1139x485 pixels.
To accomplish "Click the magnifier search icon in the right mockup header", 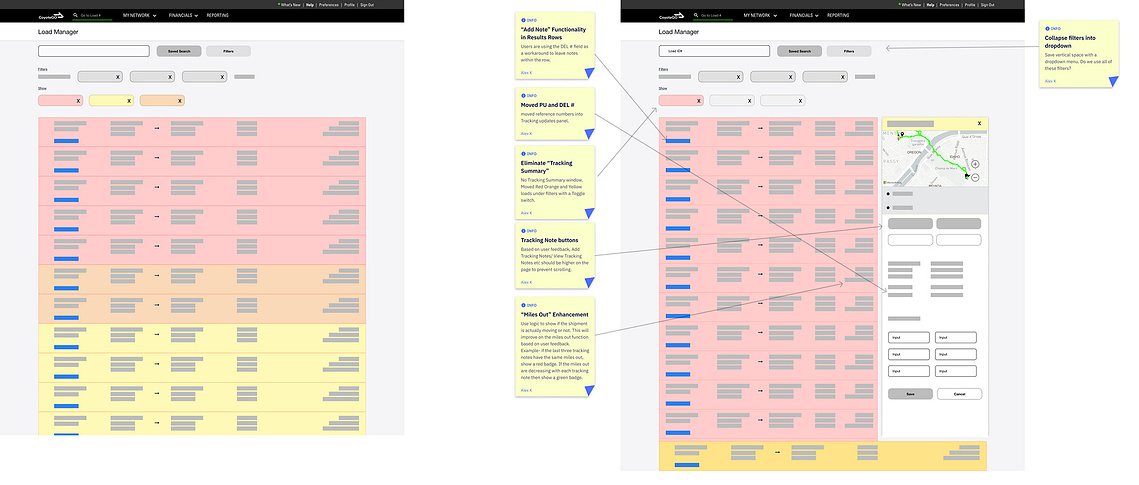I will pos(696,15).
